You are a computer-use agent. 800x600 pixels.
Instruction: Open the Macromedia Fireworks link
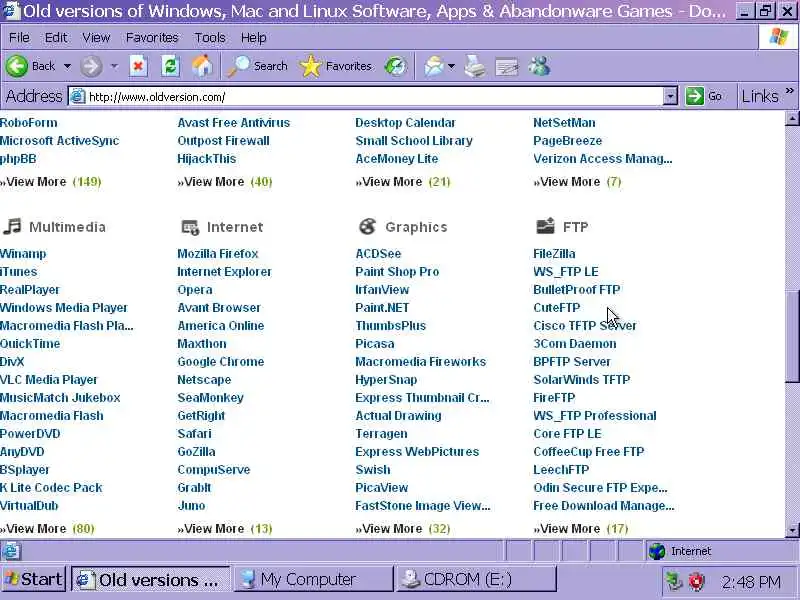point(420,362)
